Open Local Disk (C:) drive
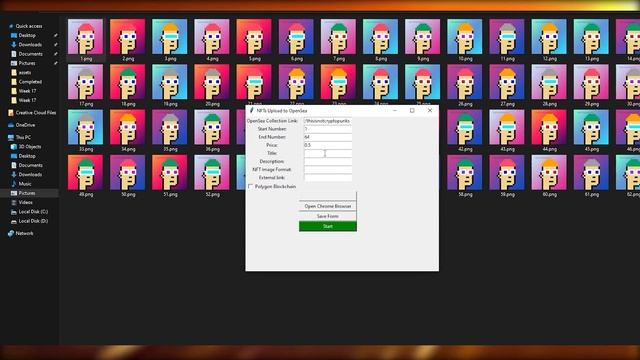This screenshot has height=360, width=640. click(x=33, y=212)
